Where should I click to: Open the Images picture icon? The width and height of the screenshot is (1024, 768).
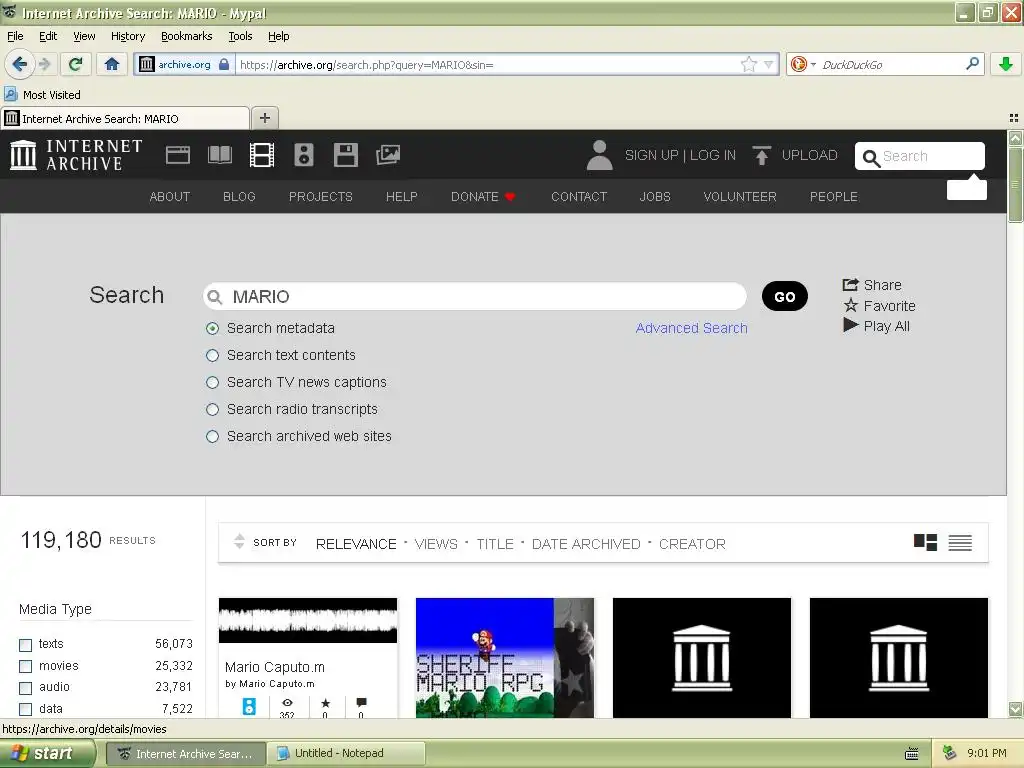[x=388, y=155]
